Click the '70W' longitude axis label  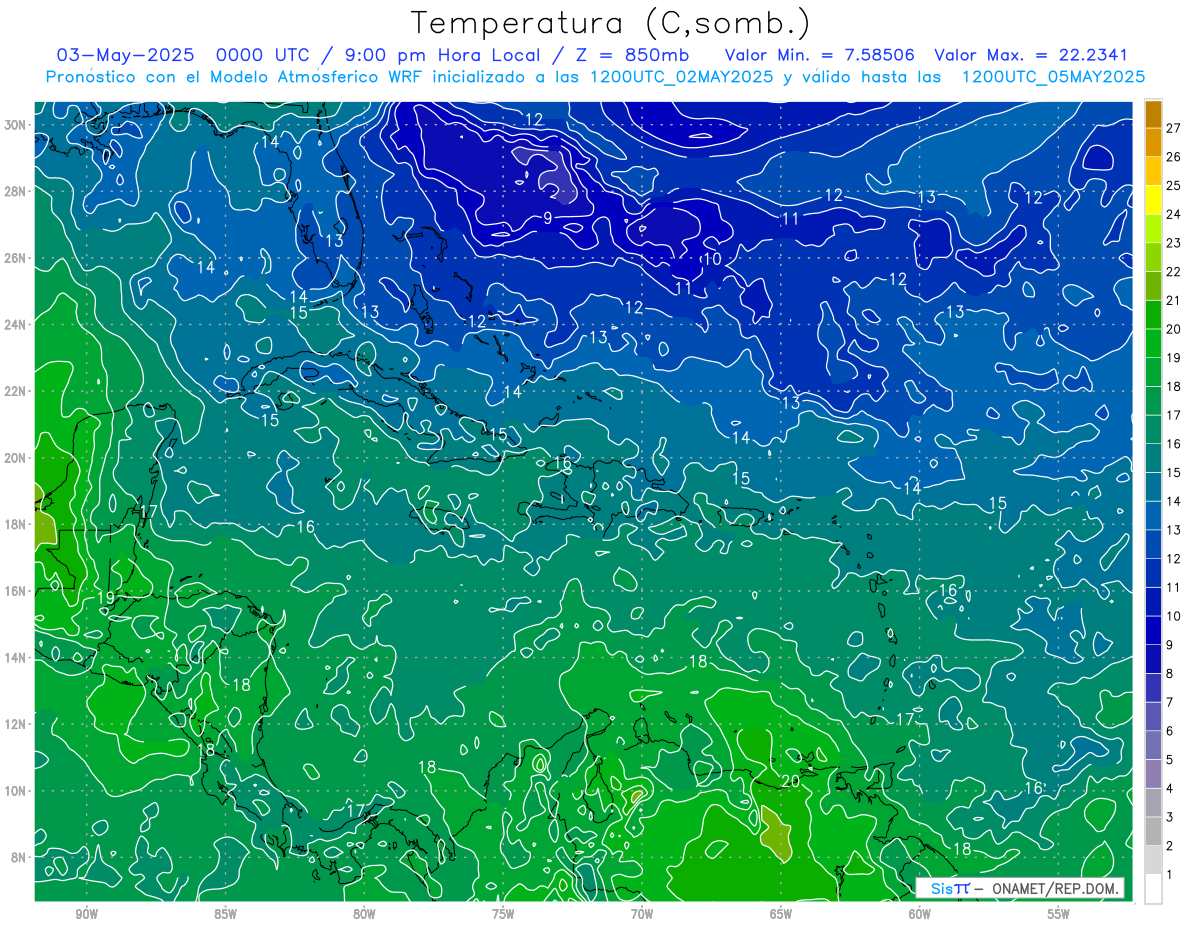[642, 914]
